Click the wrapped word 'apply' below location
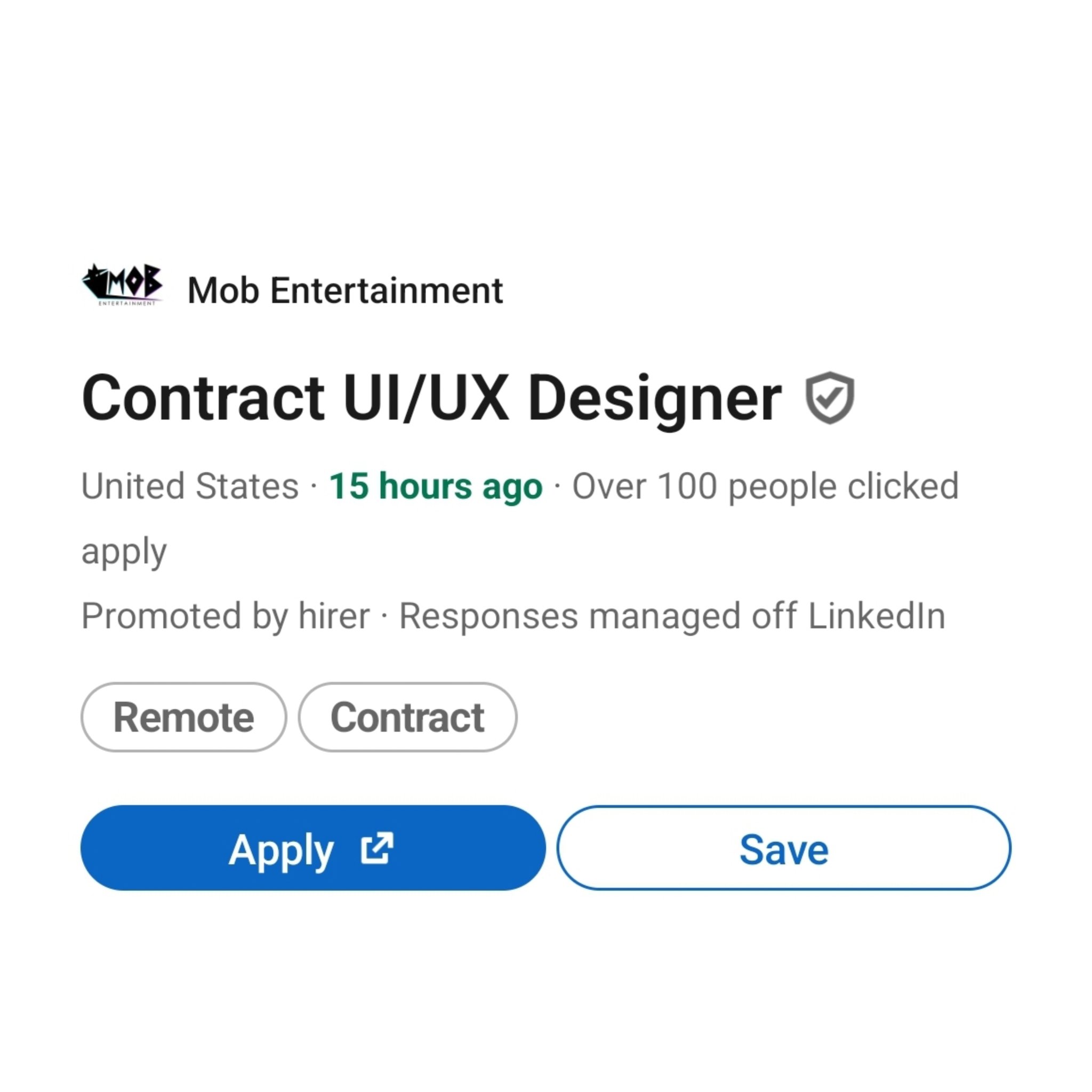Viewport: 1092px width, 1092px height. [x=124, y=552]
